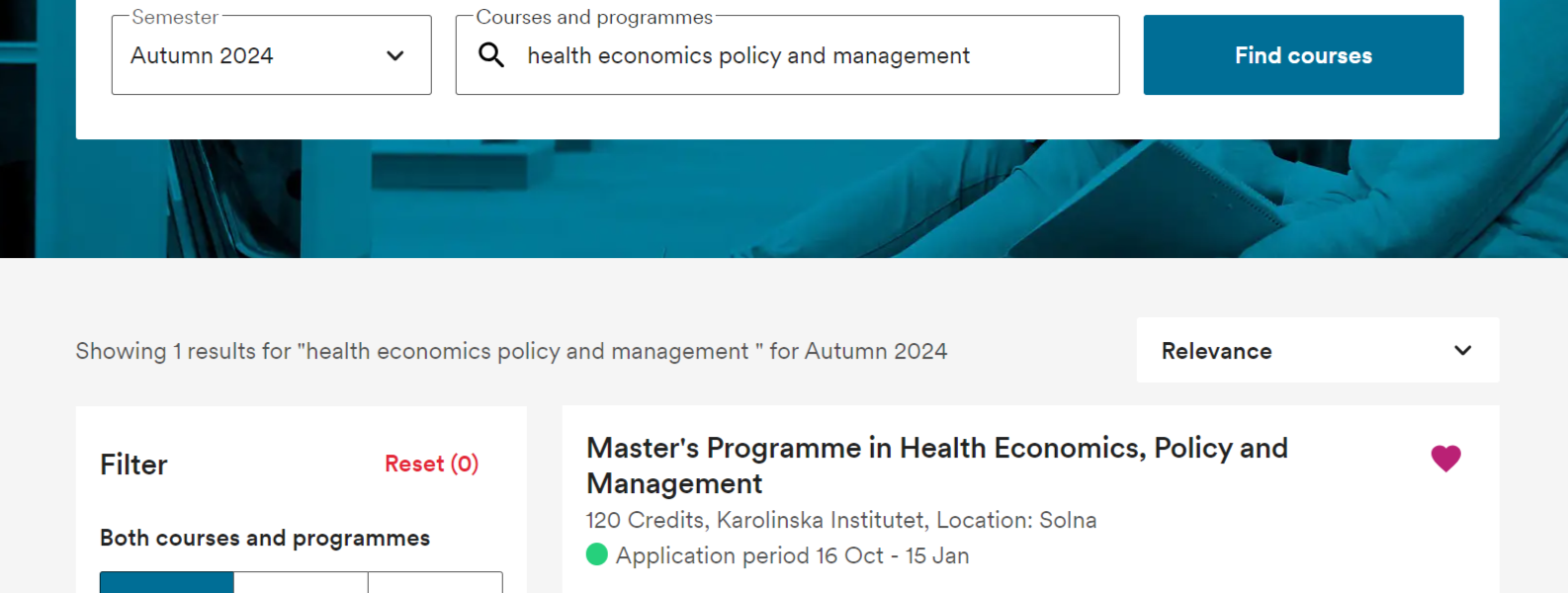This screenshot has height=593, width=1568.
Task: Select the middle filter segment tab
Action: pos(302,582)
